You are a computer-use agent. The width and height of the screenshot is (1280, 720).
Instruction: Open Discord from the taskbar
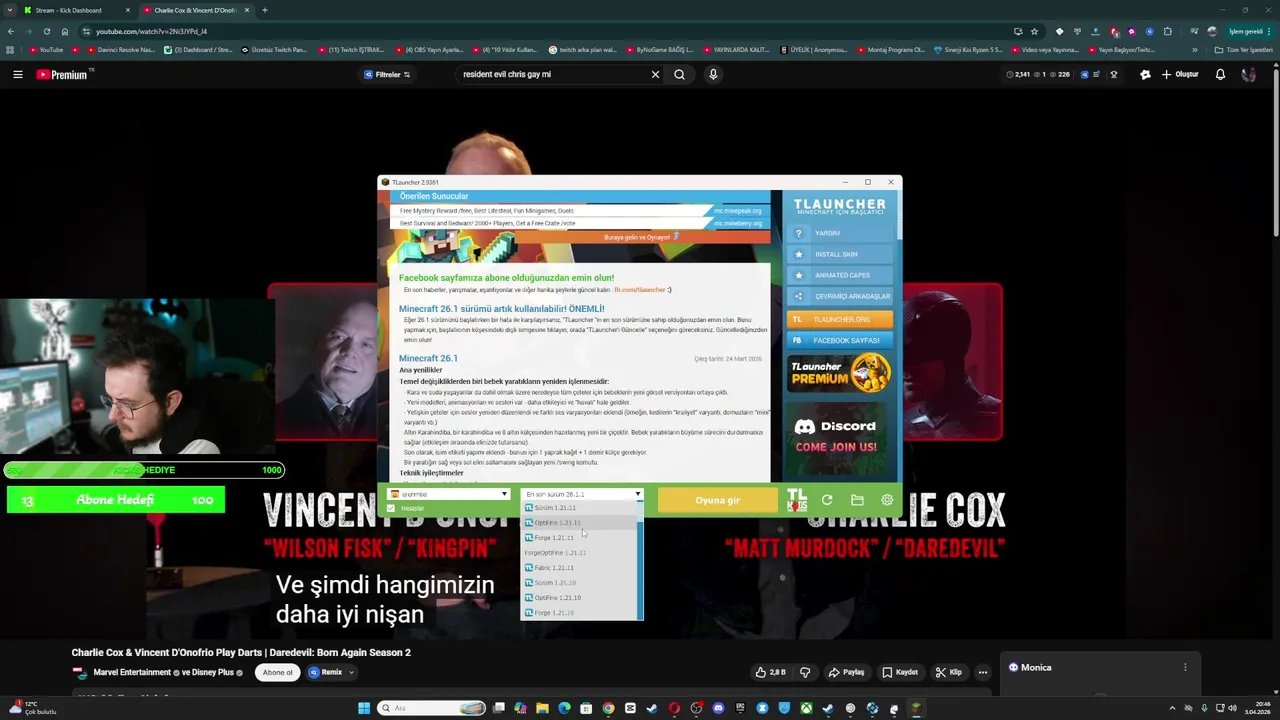point(718,708)
